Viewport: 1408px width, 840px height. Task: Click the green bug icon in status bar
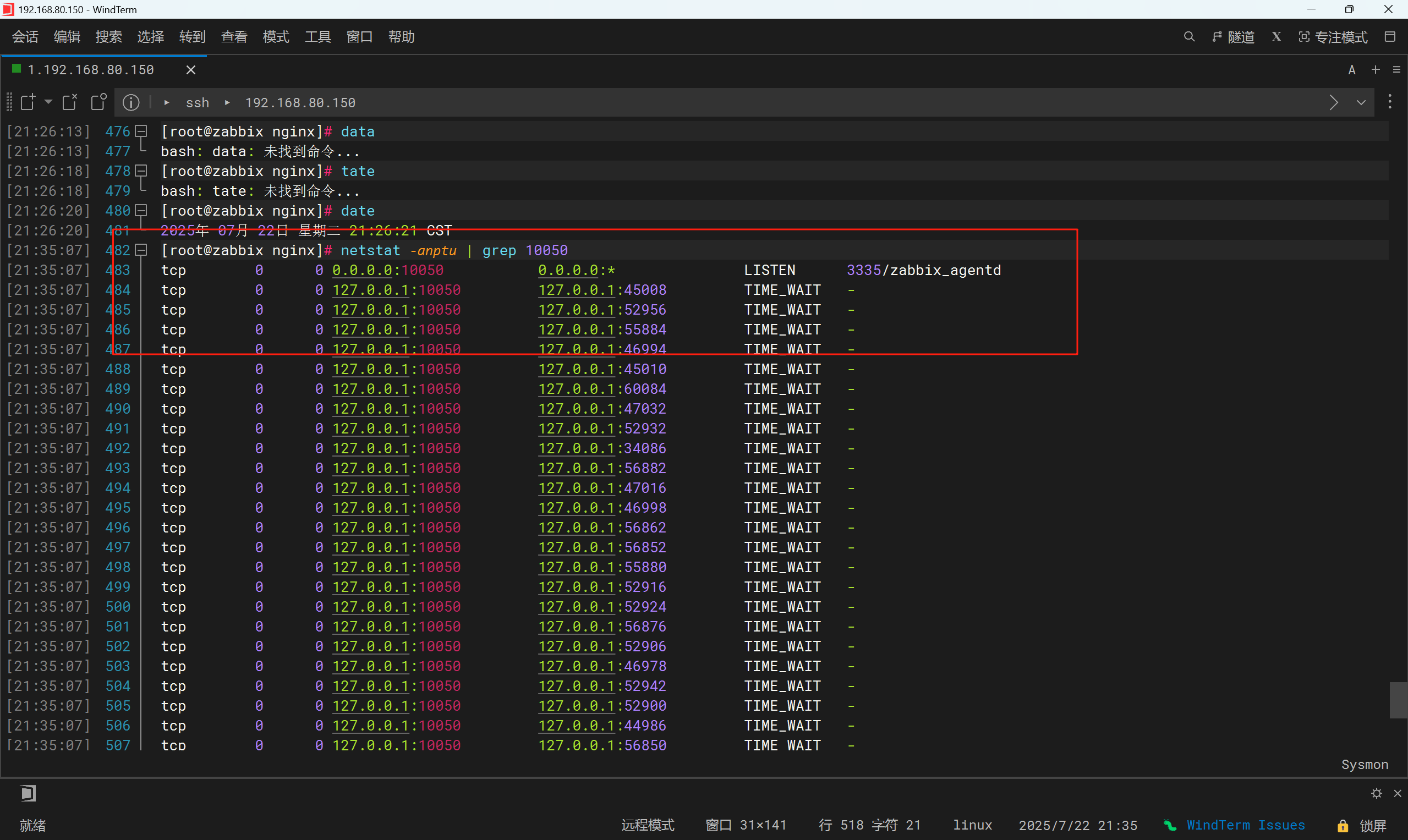(x=1171, y=825)
